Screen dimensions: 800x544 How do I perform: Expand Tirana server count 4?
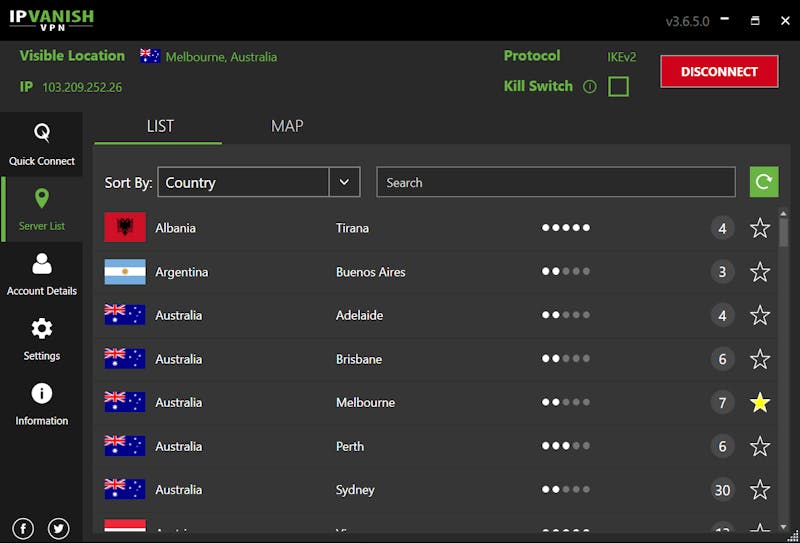[722, 228]
